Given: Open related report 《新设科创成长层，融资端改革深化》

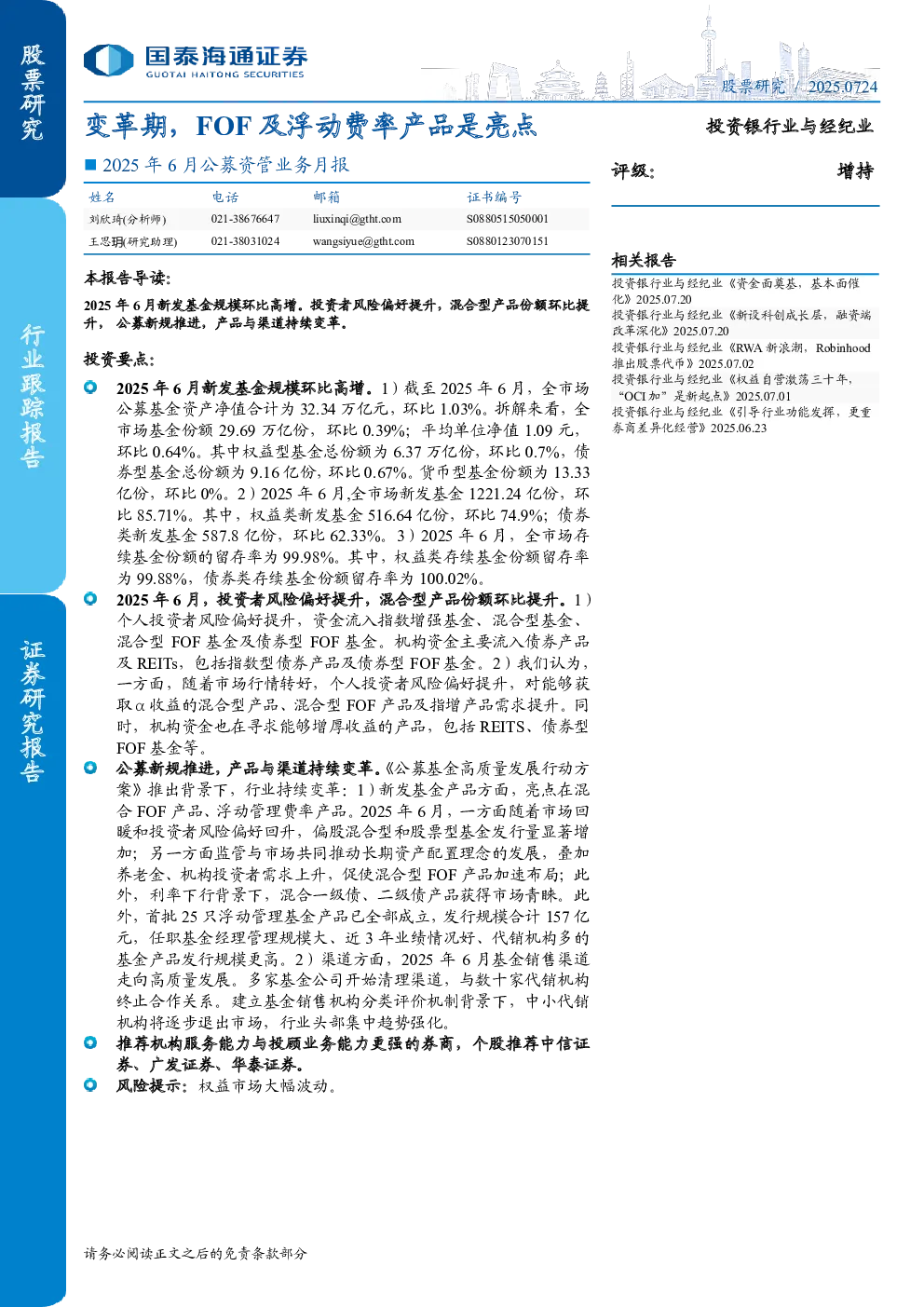Looking at the screenshot, I should tap(741, 323).
